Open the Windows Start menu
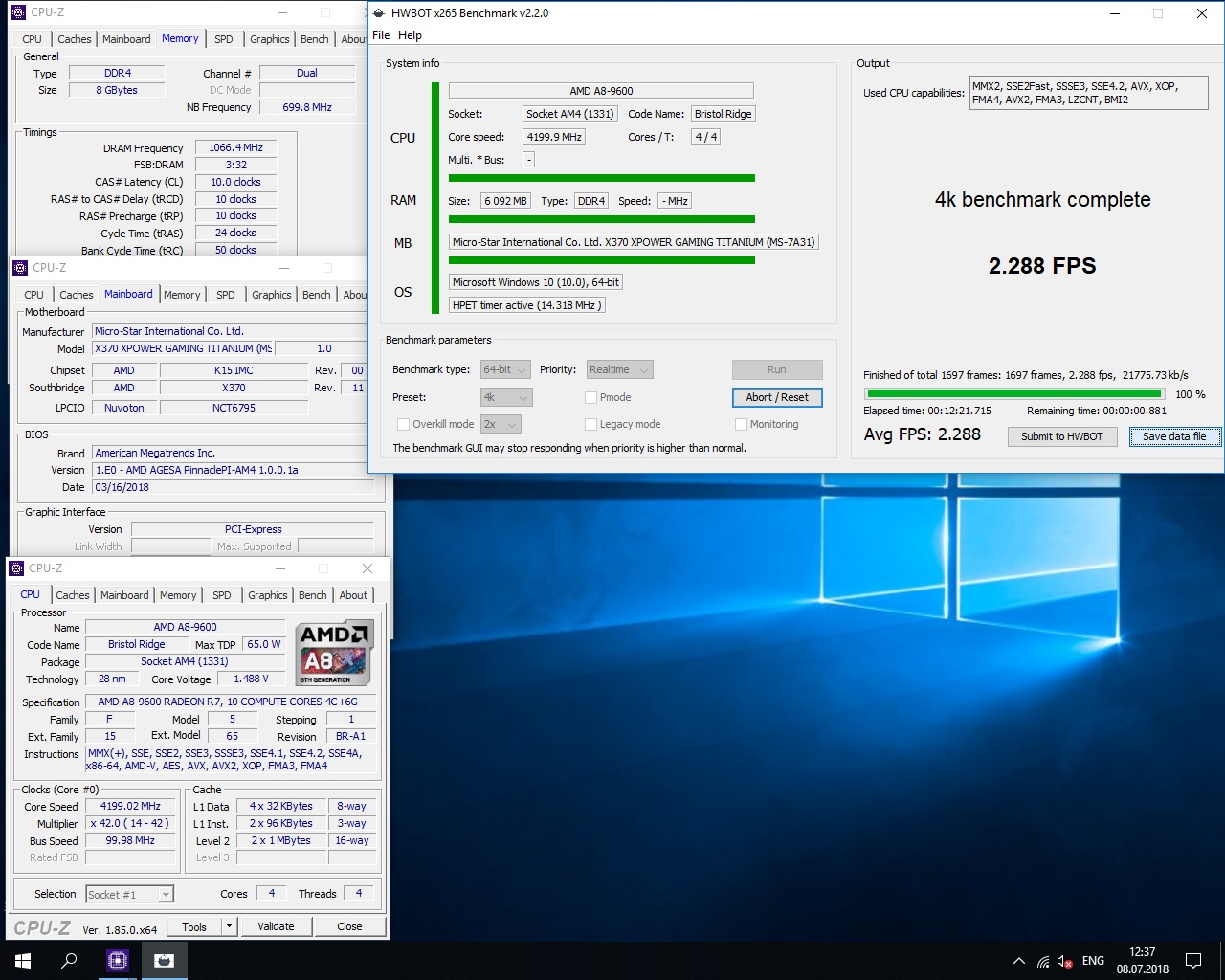 point(23,960)
